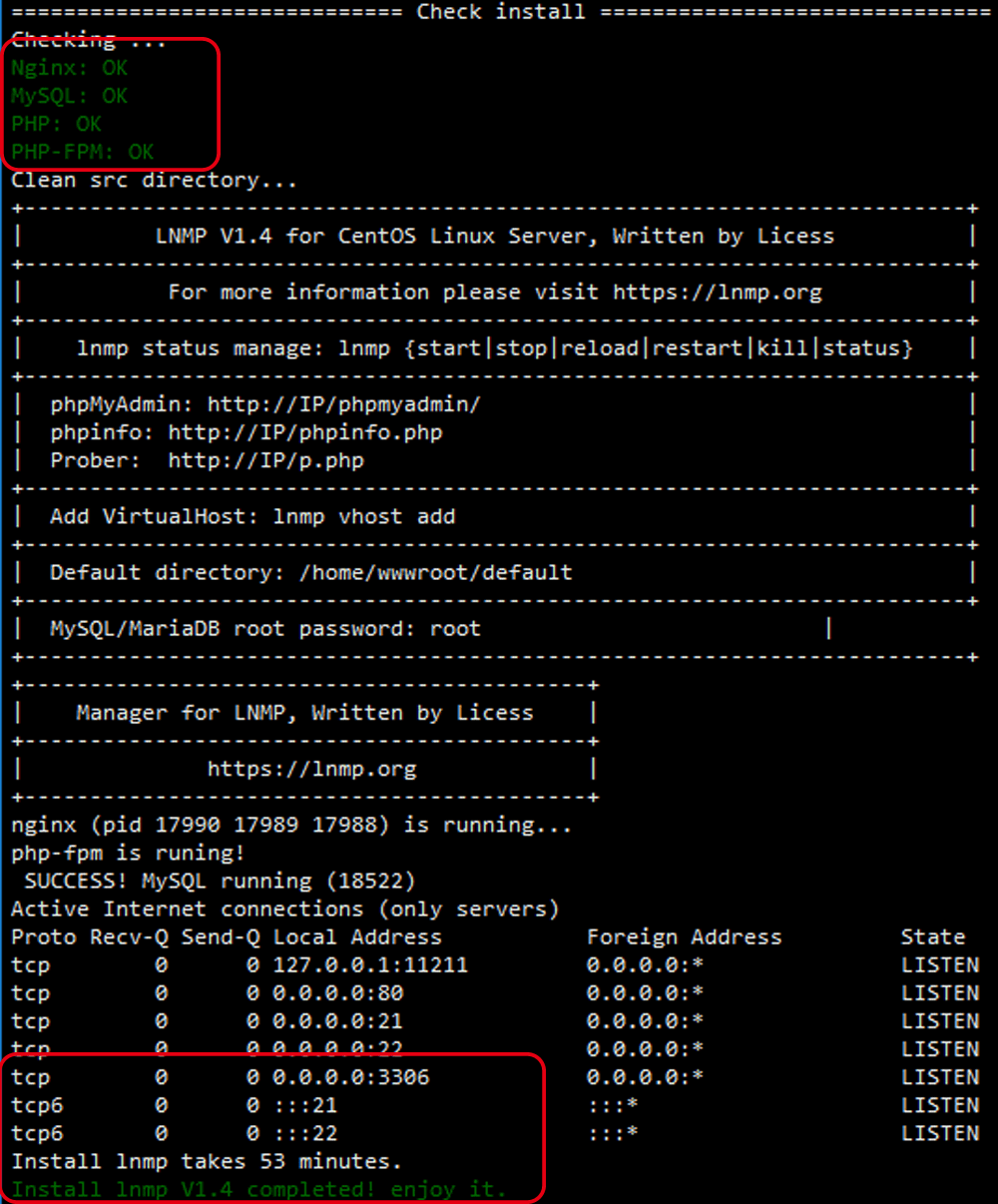Click the MySQL/MariaDB root password value
Image resolution: width=998 pixels, height=1204 pixels.
(x=454, y=629)
